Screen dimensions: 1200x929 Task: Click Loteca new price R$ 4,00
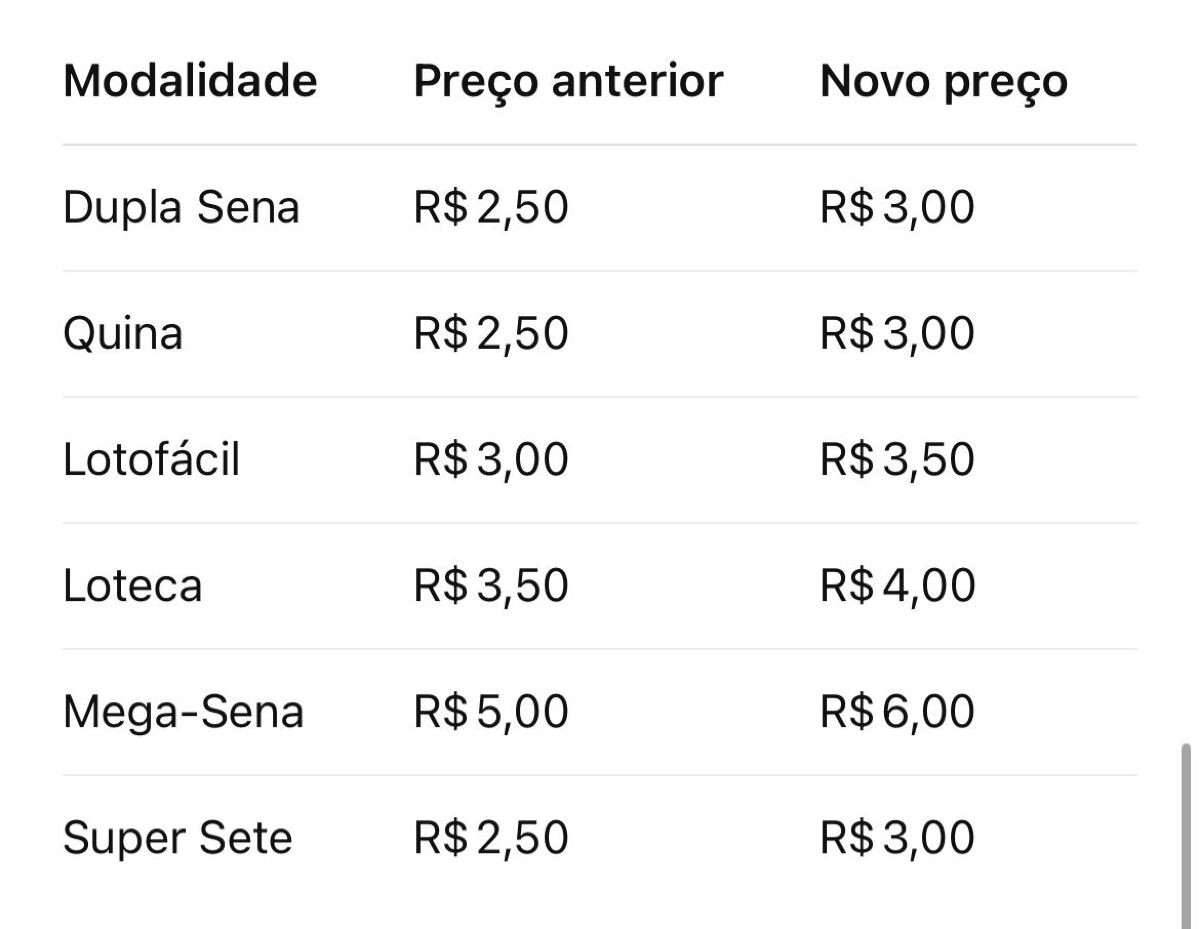coord(897,586)
